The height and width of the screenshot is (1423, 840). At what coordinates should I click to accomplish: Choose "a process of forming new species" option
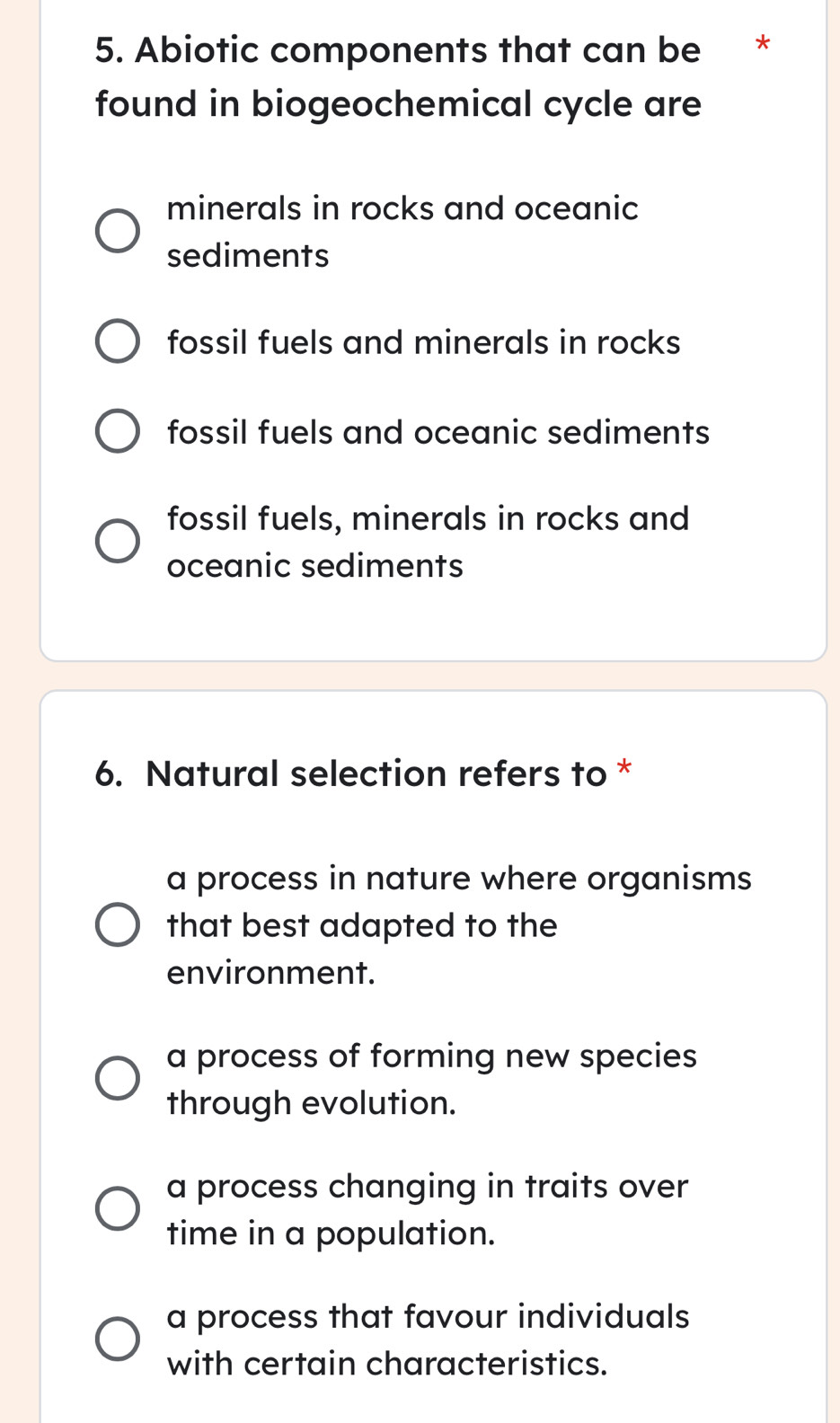(x=117, y=1078)
